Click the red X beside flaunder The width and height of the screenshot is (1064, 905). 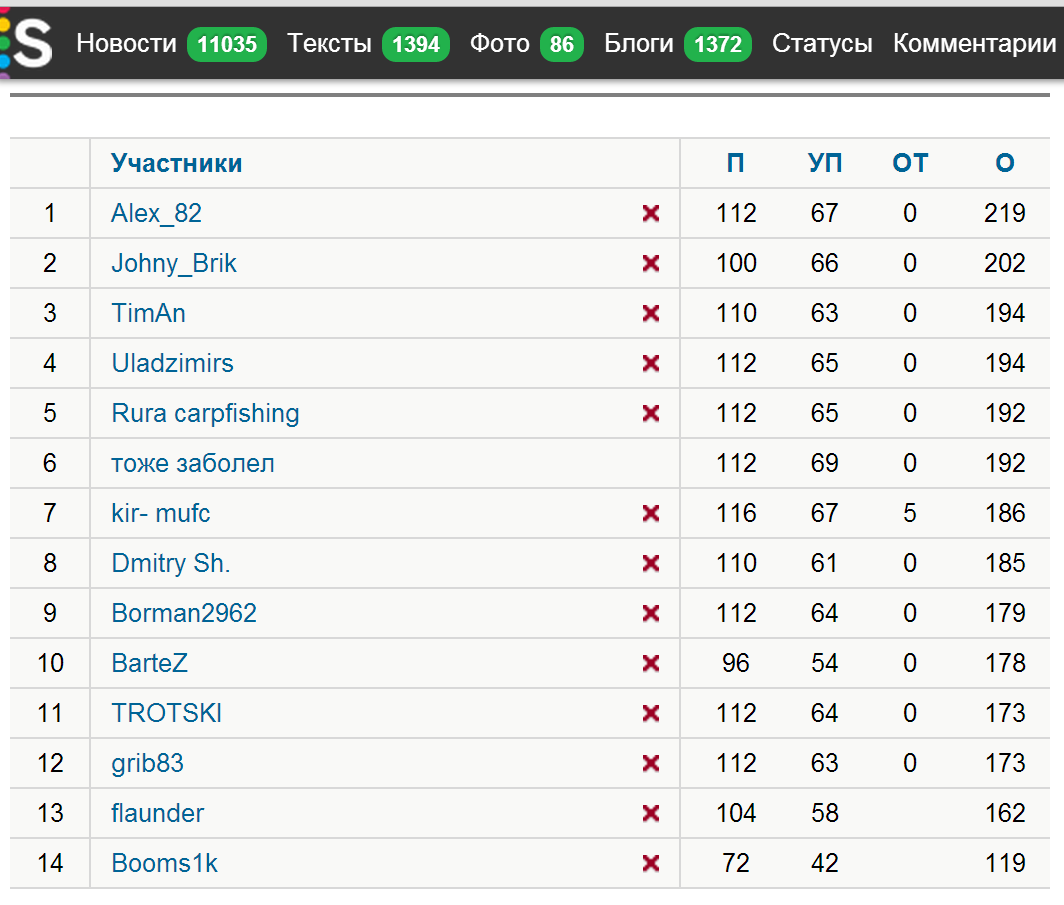pos(651,813)
